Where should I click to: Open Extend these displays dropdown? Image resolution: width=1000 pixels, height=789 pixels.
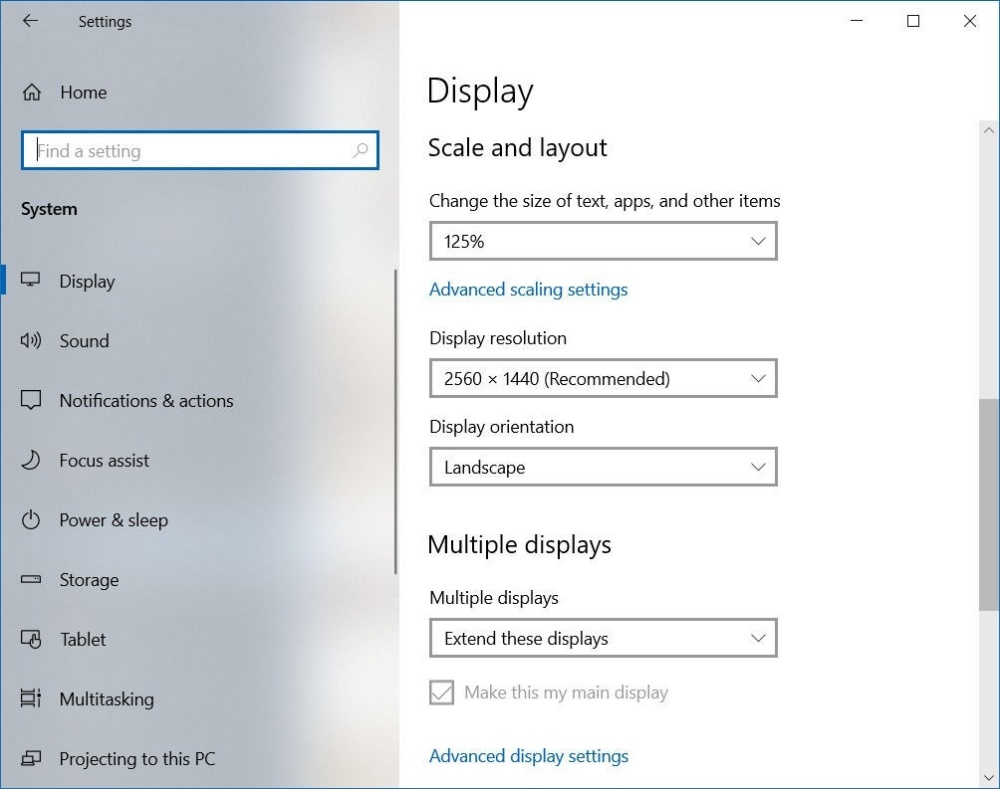tap(602, 638)
